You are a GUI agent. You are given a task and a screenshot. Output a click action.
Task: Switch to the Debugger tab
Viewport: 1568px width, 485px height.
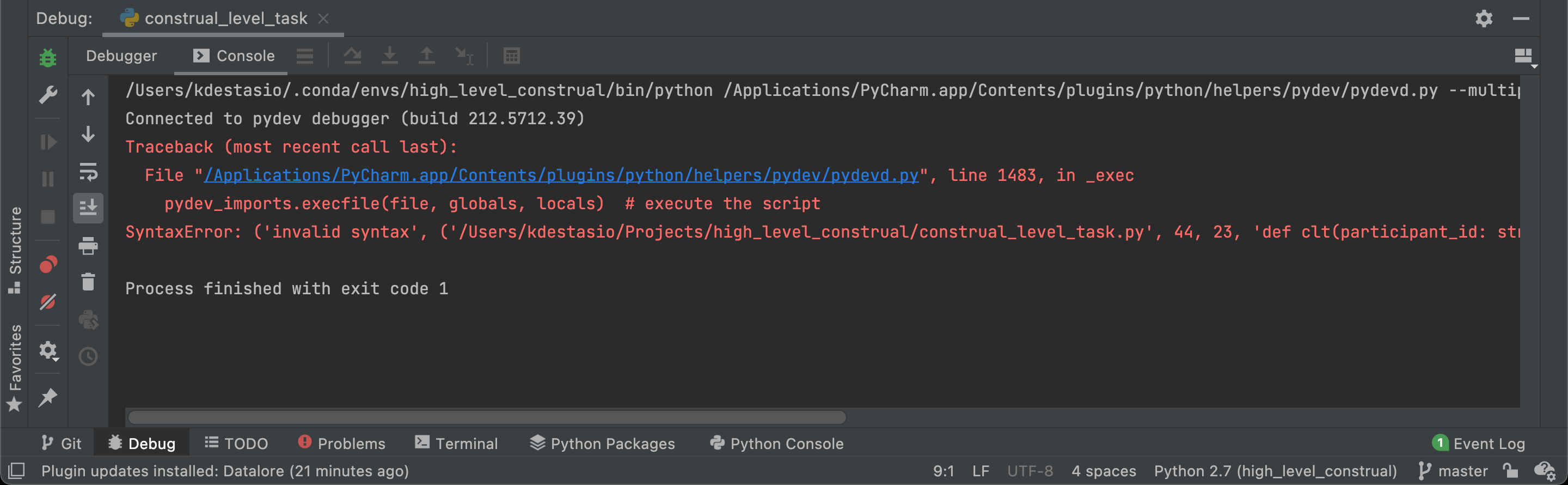pyautogui.click(x=121, y=56)
